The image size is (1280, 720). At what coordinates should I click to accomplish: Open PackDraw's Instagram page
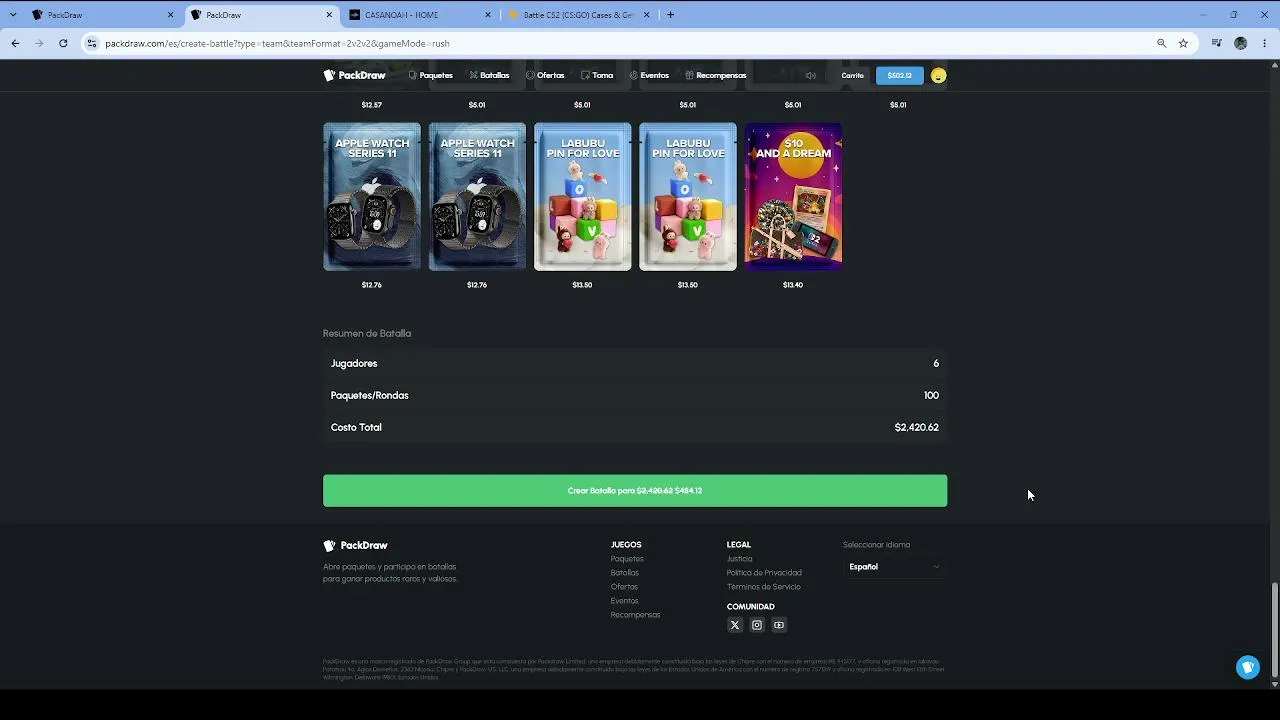point(757,625)
